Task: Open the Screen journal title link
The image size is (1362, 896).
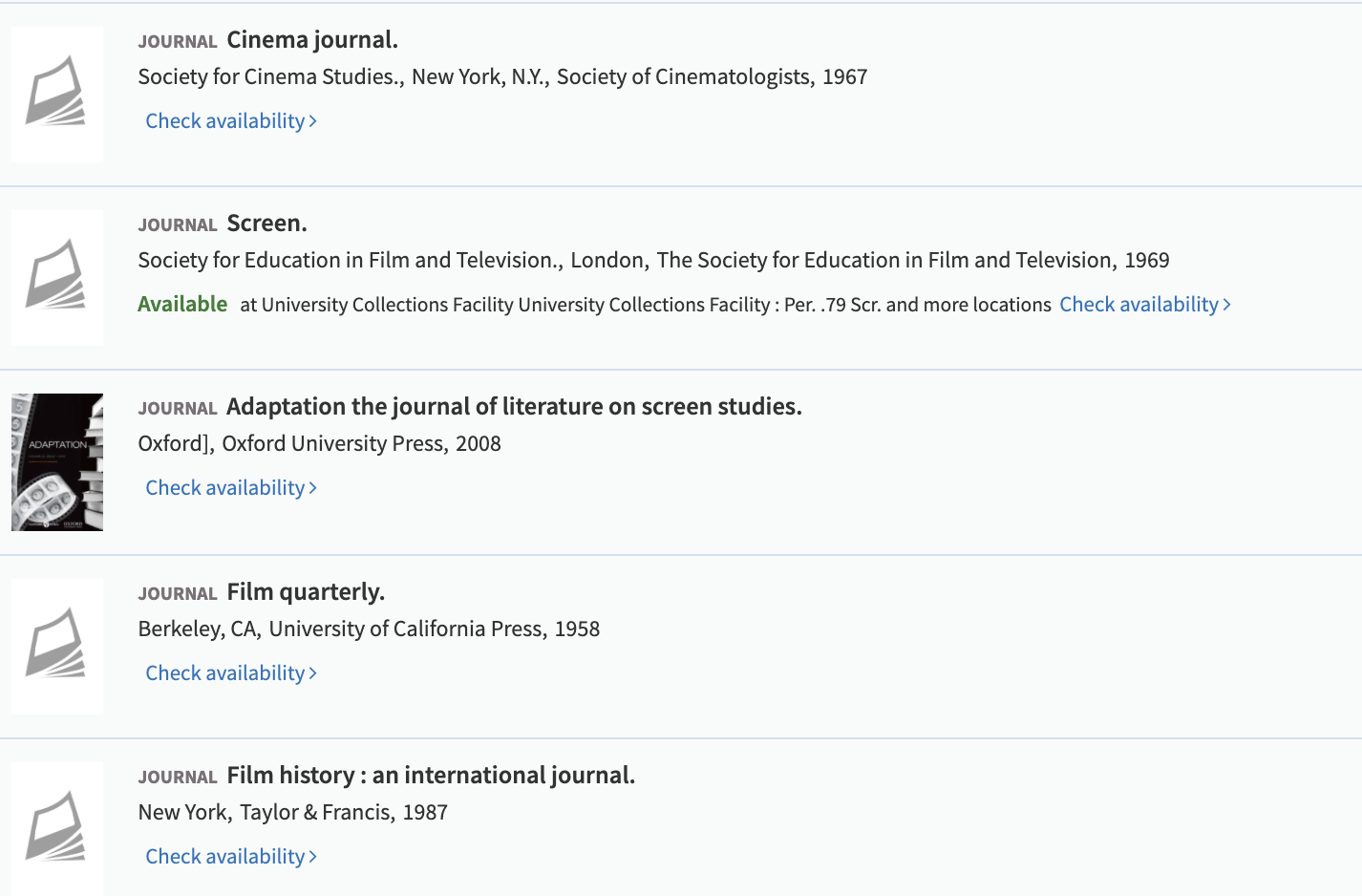Action: (x=266, y=224)
